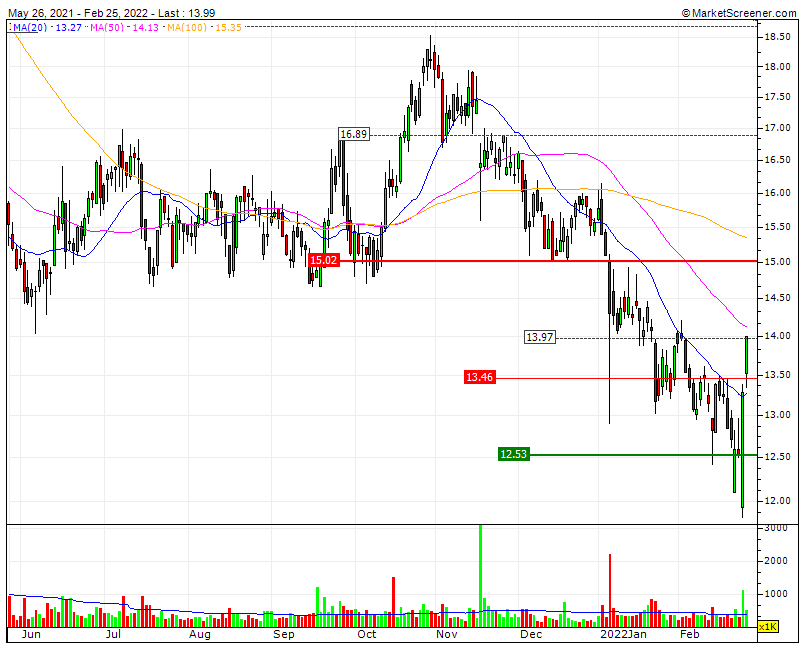The height and width of the screenshot is (650, 805).
Task: Toggle the MA(50) legend entry
Action: coord(105,31)
